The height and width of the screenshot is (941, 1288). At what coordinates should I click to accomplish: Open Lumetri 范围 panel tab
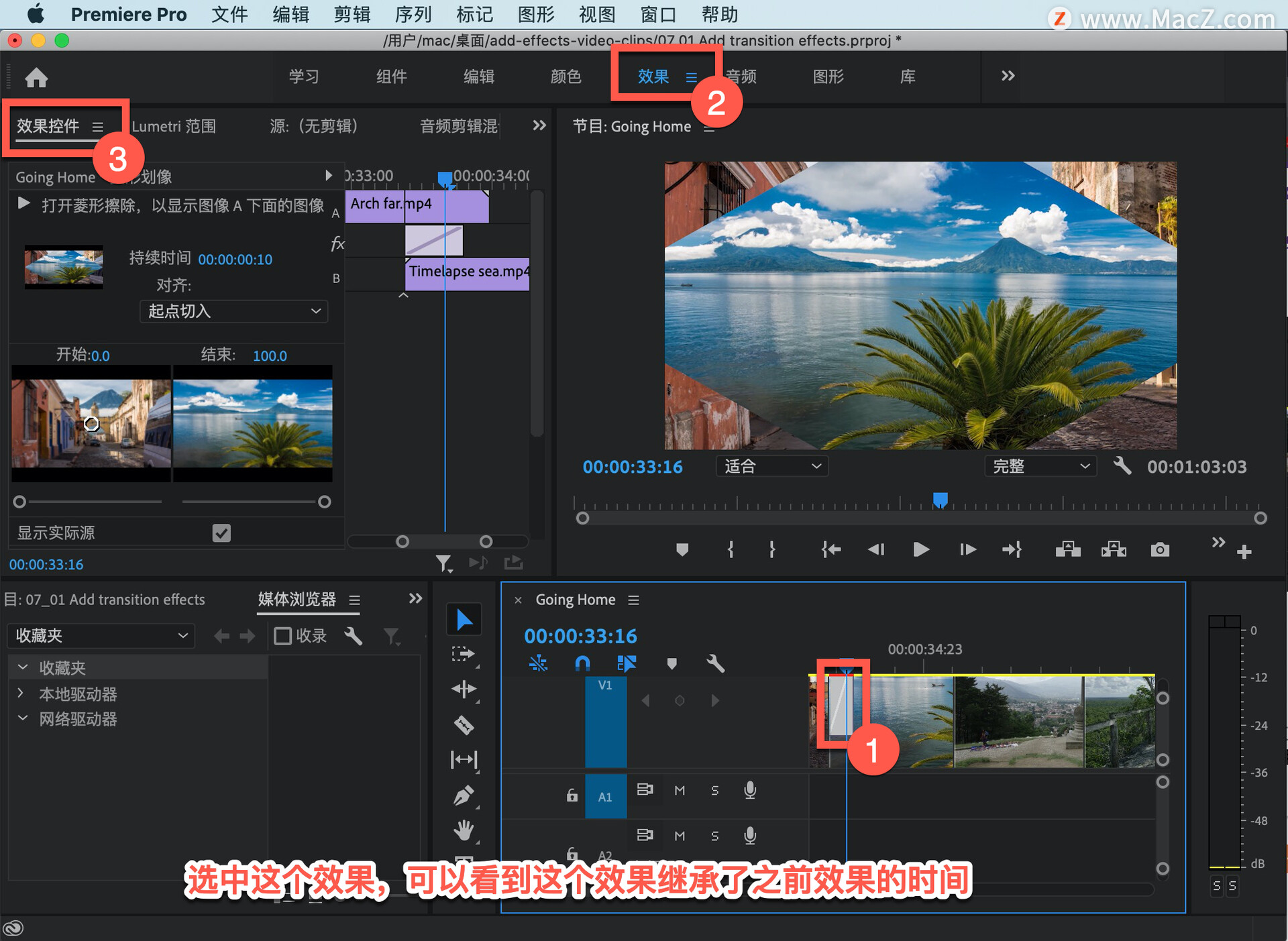pos(174,126)
